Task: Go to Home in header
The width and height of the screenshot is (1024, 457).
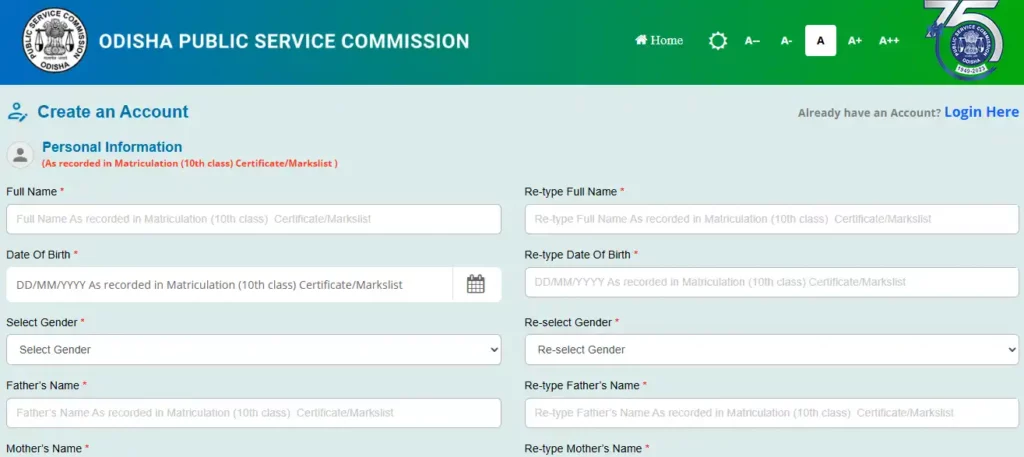Action: click(x=659, y=40)
